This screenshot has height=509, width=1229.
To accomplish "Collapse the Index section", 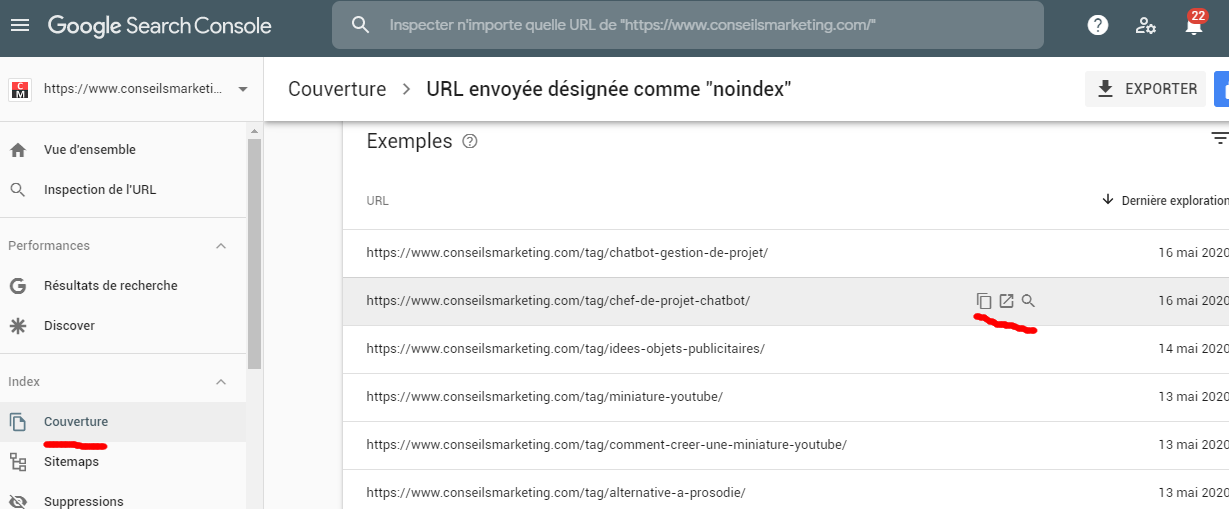I will (221, 382).
